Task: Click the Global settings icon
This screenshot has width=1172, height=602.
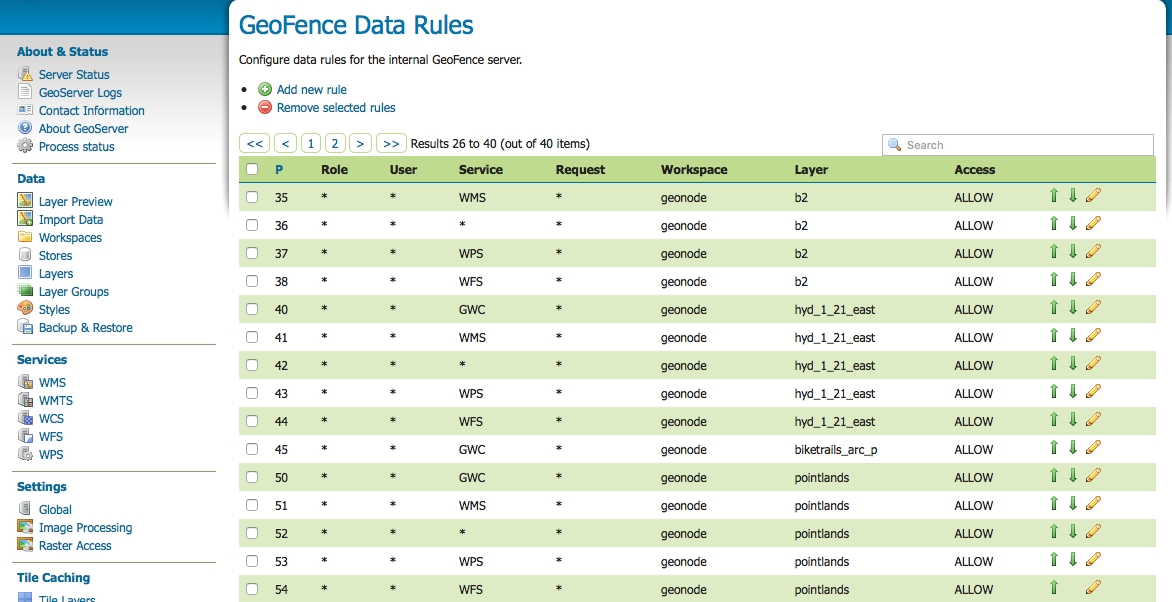Action: pos(25,509)
